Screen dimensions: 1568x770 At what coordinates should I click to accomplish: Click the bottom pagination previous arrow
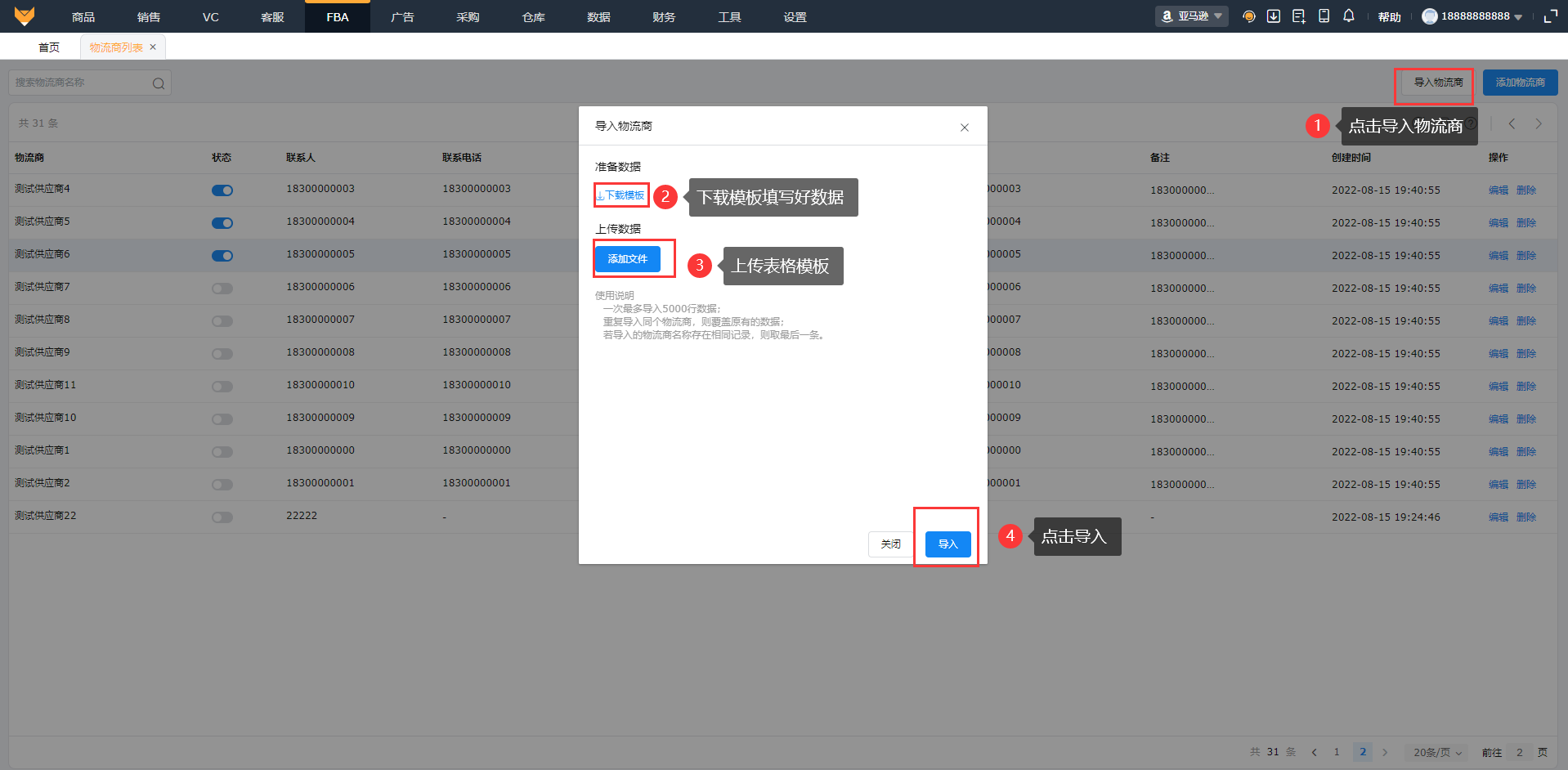1314,752
